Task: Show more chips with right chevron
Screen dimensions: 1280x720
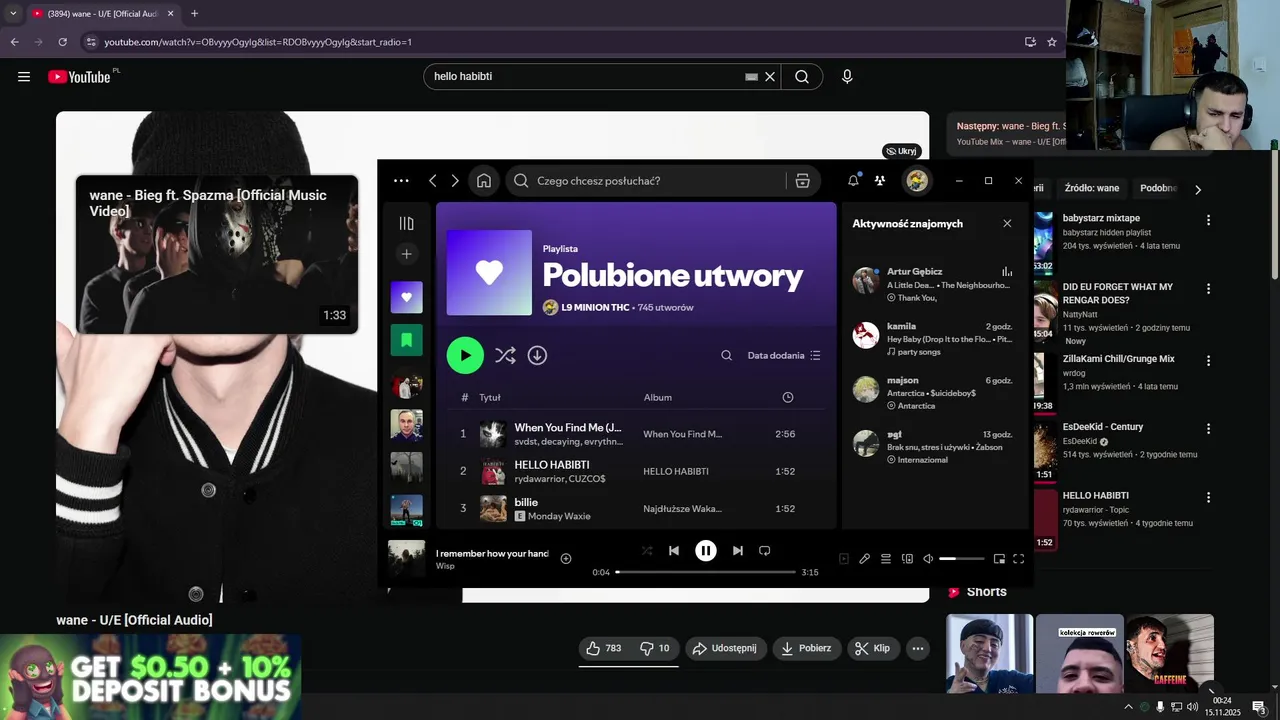Action: click(1198, 189)
